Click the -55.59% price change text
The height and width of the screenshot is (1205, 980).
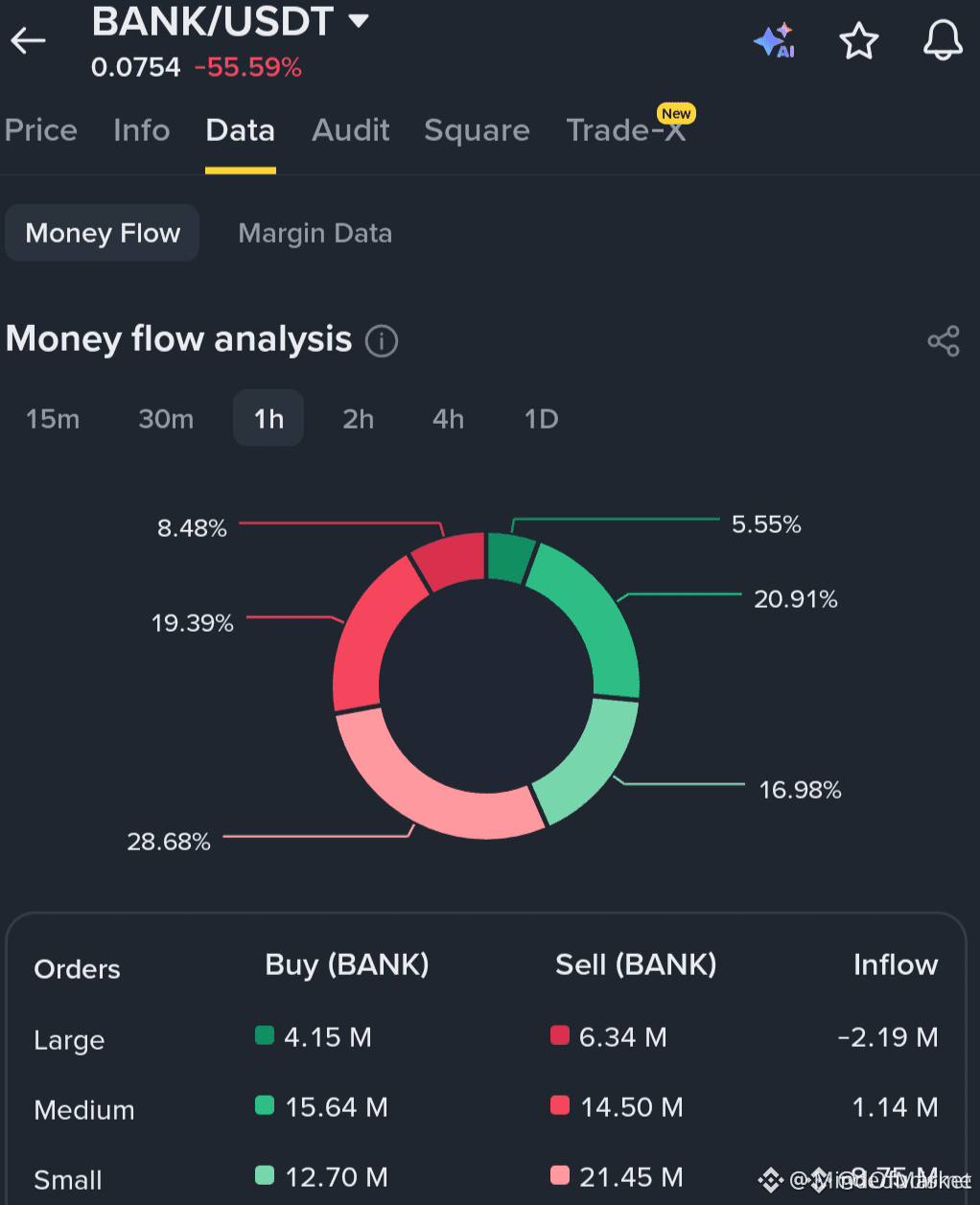[x=247, y=67]
